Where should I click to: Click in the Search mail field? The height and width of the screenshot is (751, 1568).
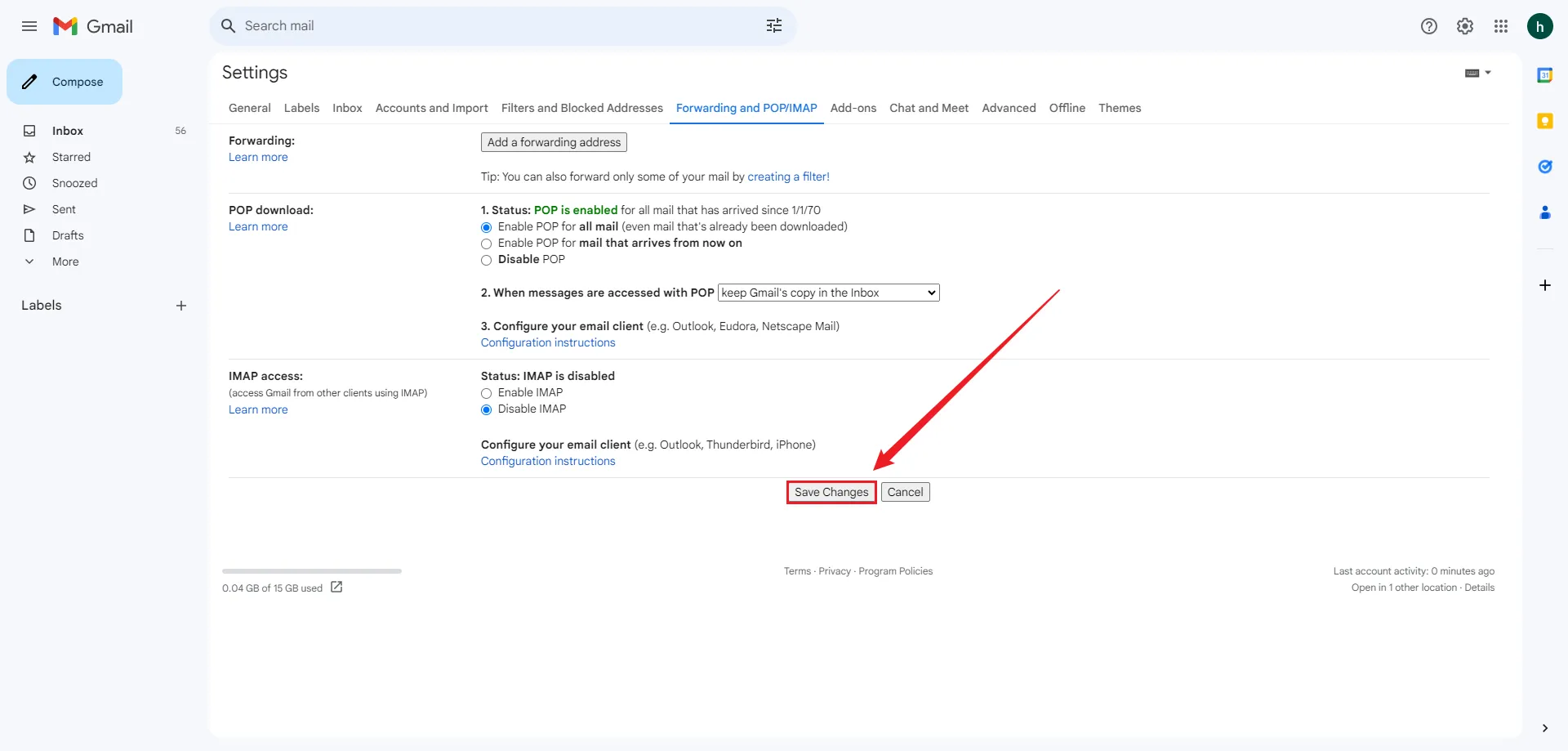coord(490,26)
